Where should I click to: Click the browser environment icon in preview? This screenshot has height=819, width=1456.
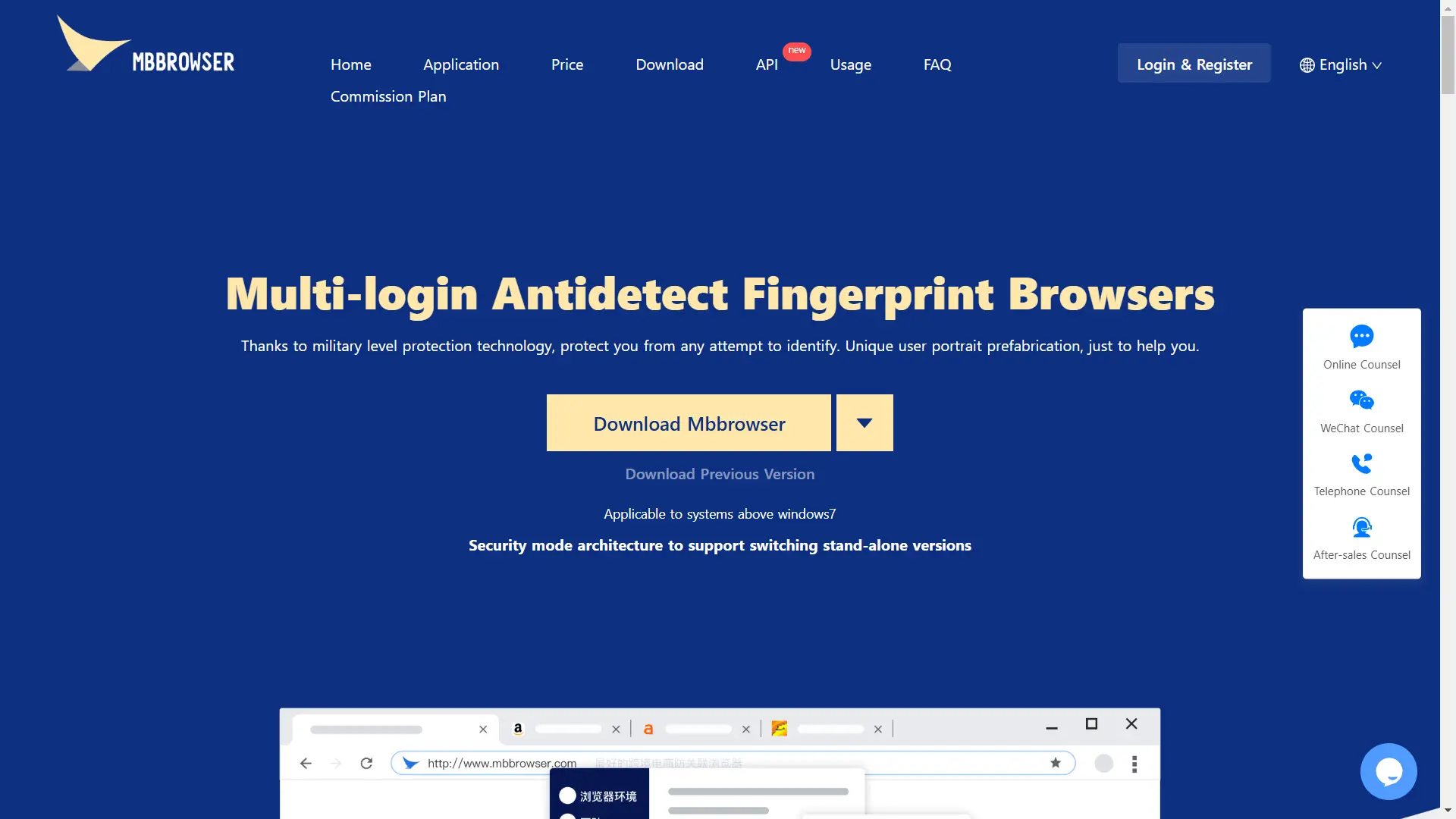coord(568,795)
